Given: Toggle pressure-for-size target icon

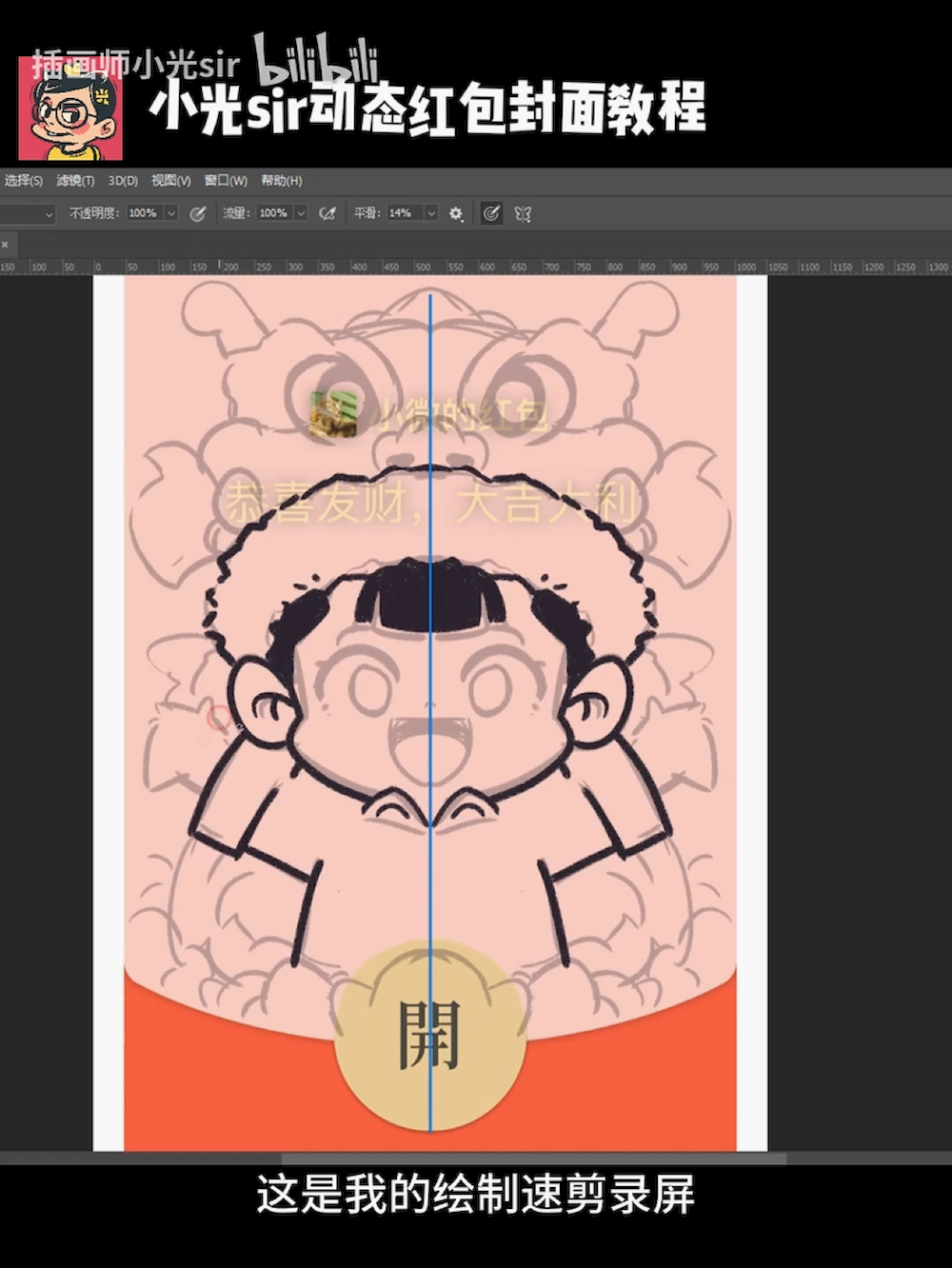Looking at the screenshot, I should pyautogui.click(x=490, y=214).
